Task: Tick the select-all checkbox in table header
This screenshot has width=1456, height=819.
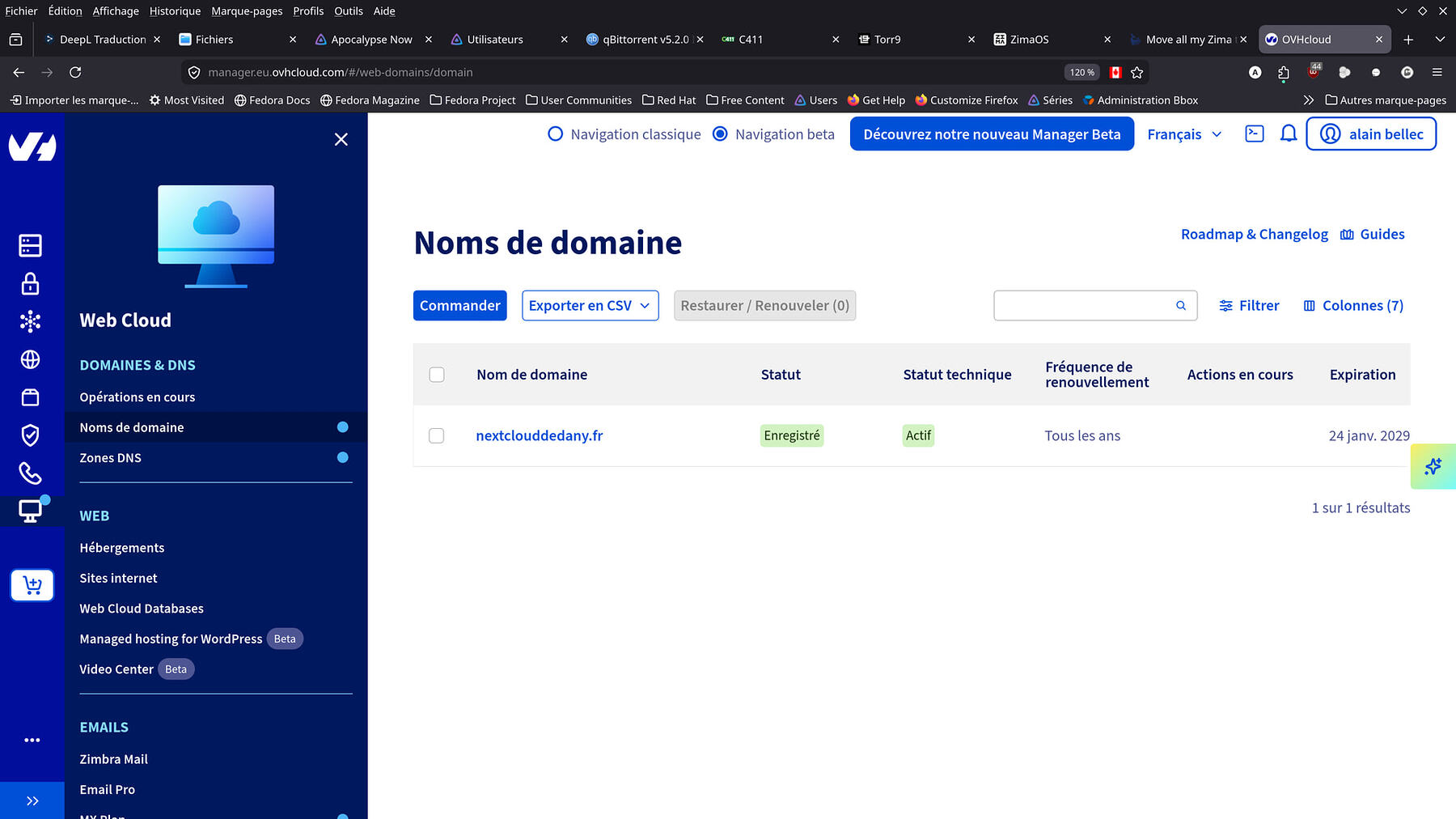Action: 437,375
